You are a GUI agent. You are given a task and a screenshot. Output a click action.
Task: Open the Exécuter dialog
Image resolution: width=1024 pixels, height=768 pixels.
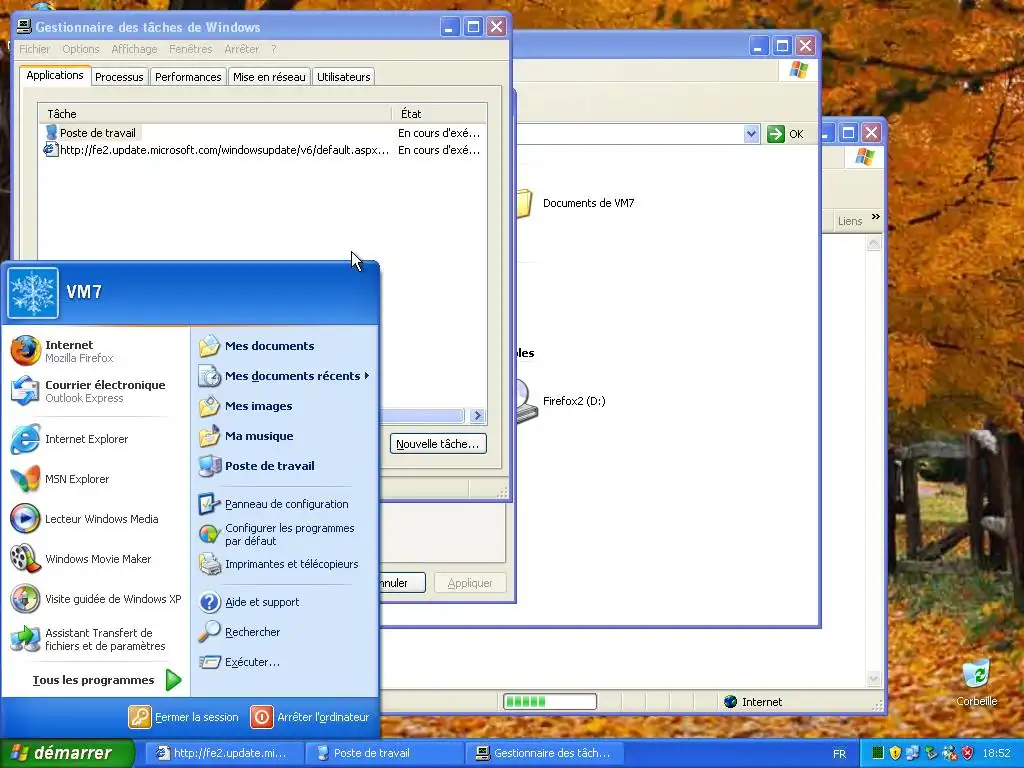point(285,662)
